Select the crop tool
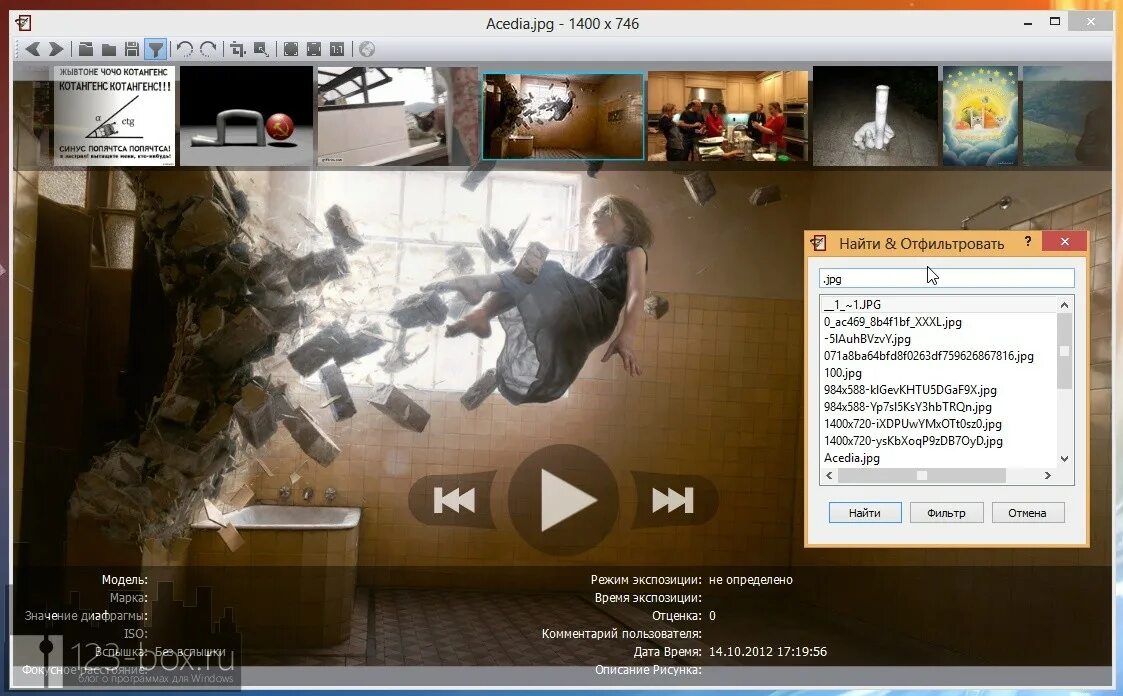Image resolution: width=1123 pixels, height=696 pixels. [x=238, y=49]
